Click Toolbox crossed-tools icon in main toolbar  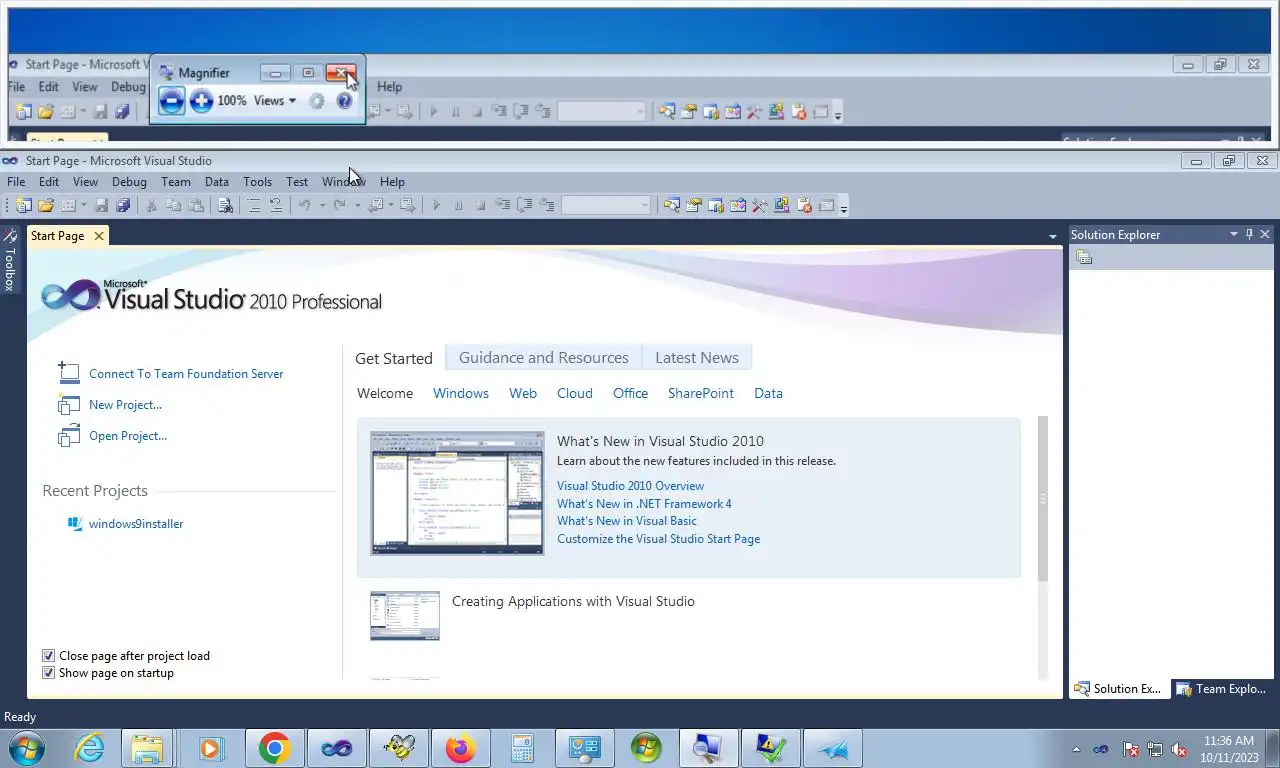click(x=759, y=205)
